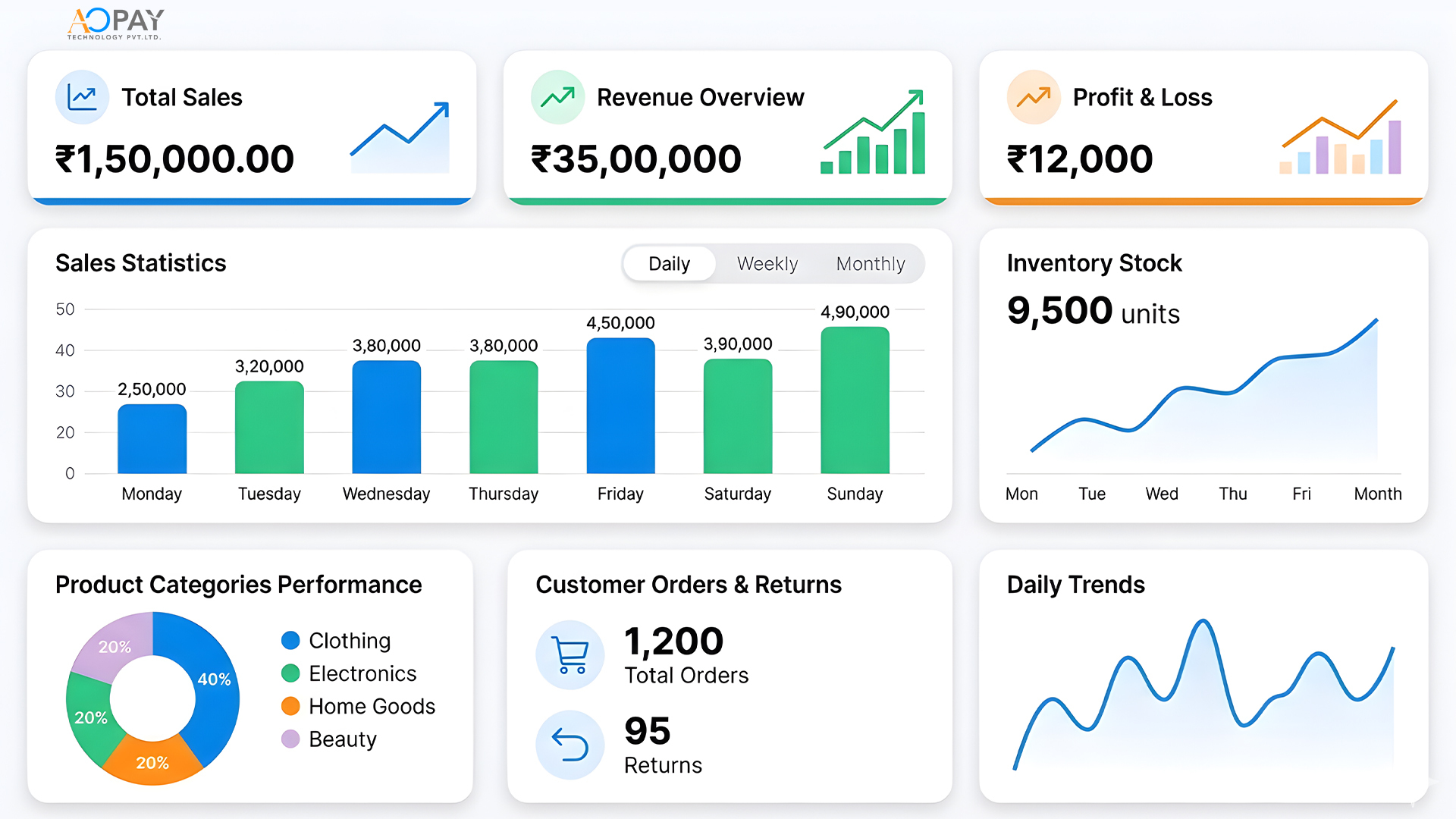
Task: Click the Total Sales line graph illustration
Action: [x=400, y=136]
